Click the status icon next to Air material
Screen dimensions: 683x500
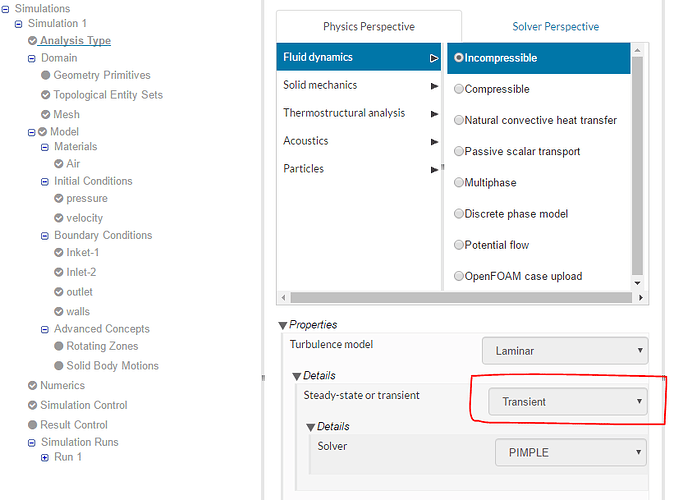tap(58, 164)
